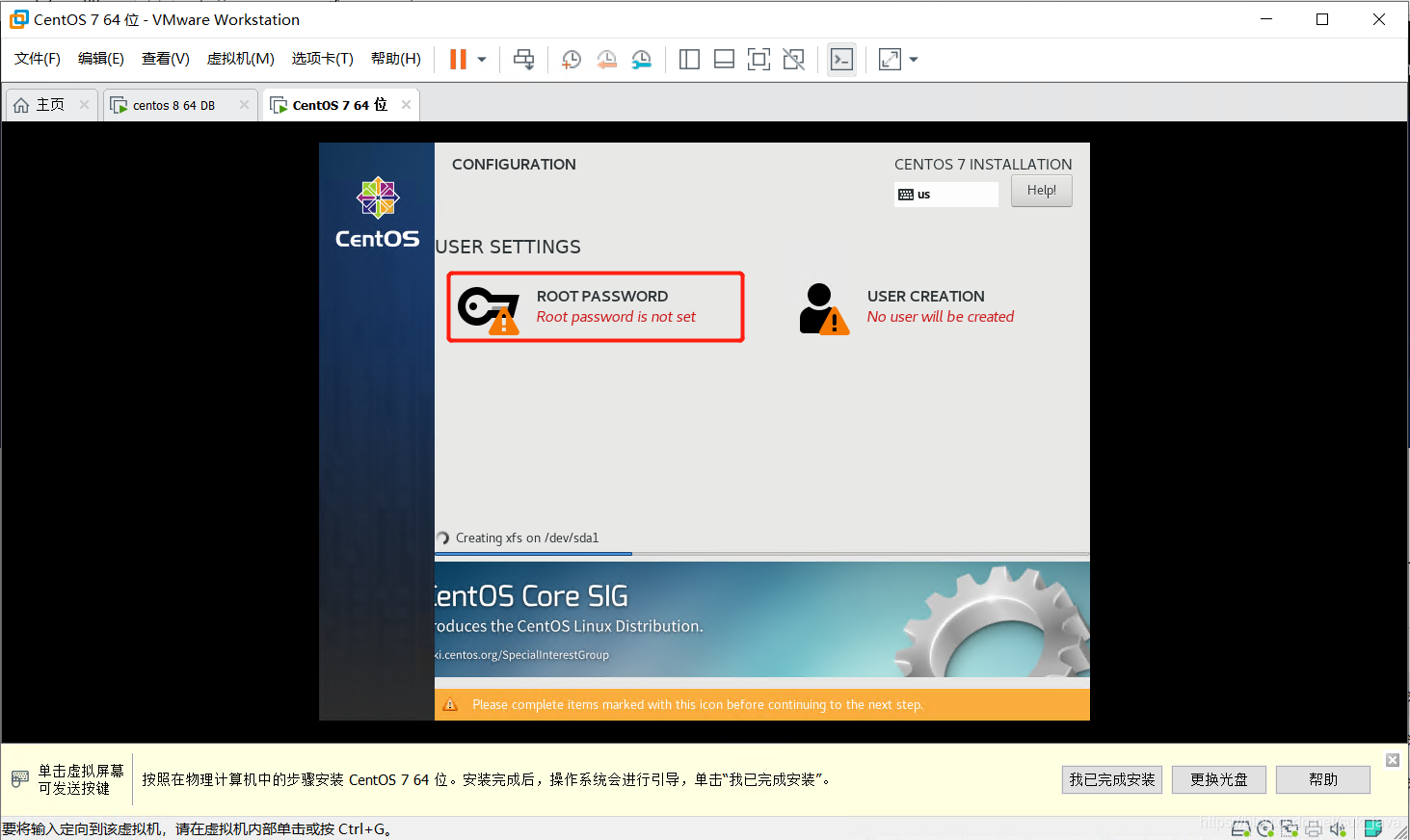Maximize the VMware Workstation window
Viewport: 1410px width, 840px height.
1322,19
